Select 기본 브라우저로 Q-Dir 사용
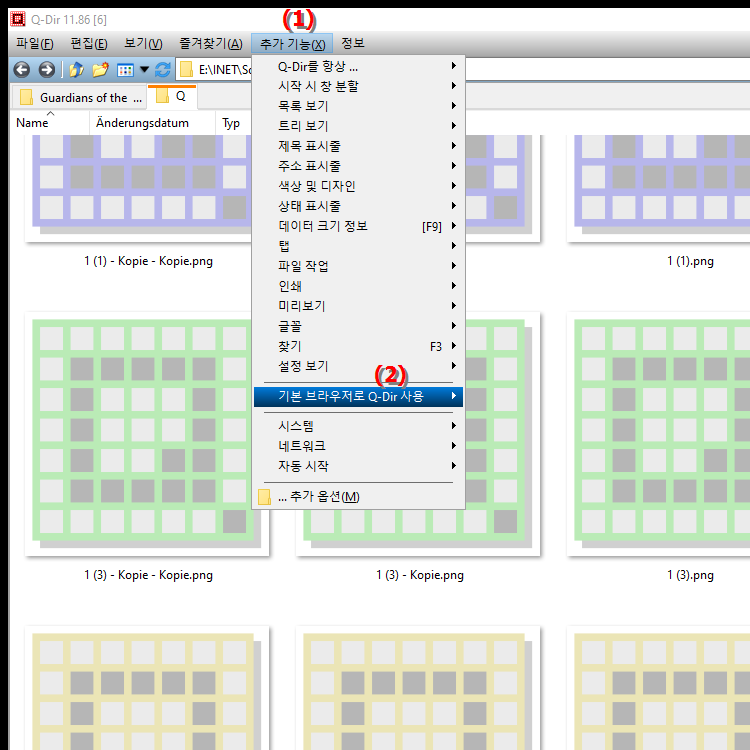The height and width of the screenshot is (750, 750). coord(358,397)
